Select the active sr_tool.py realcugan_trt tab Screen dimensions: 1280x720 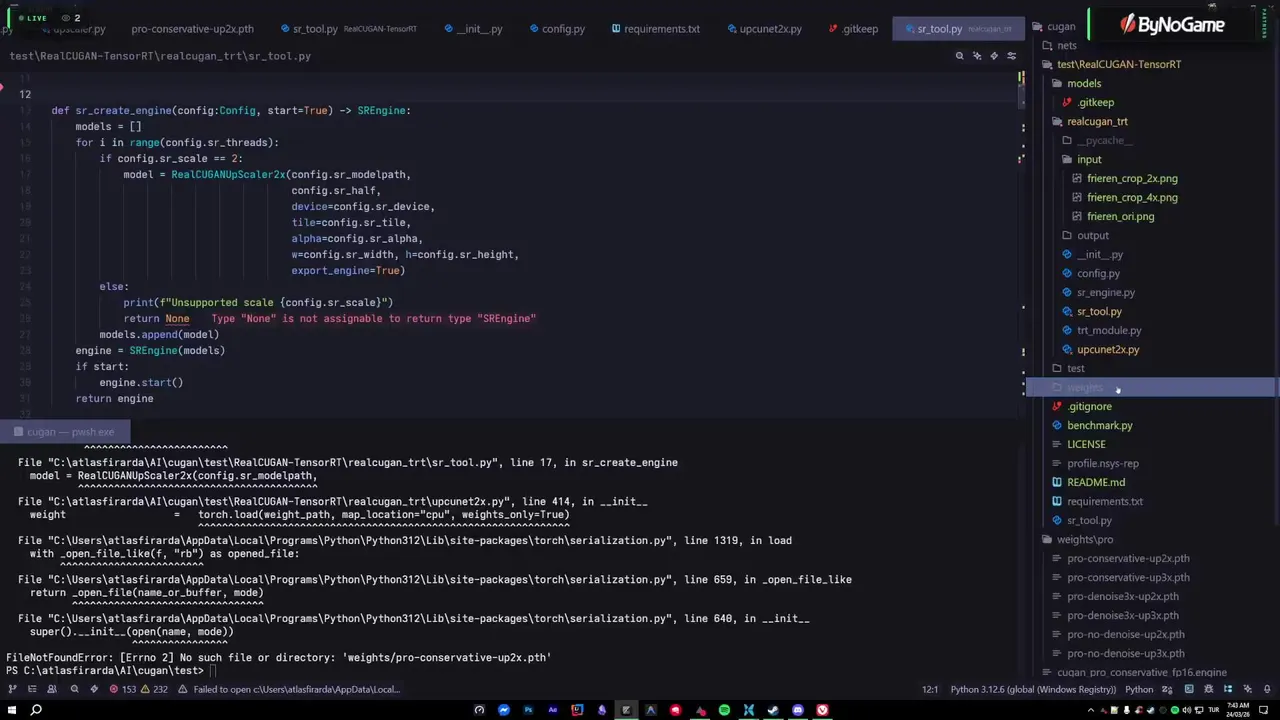(958, 29)
